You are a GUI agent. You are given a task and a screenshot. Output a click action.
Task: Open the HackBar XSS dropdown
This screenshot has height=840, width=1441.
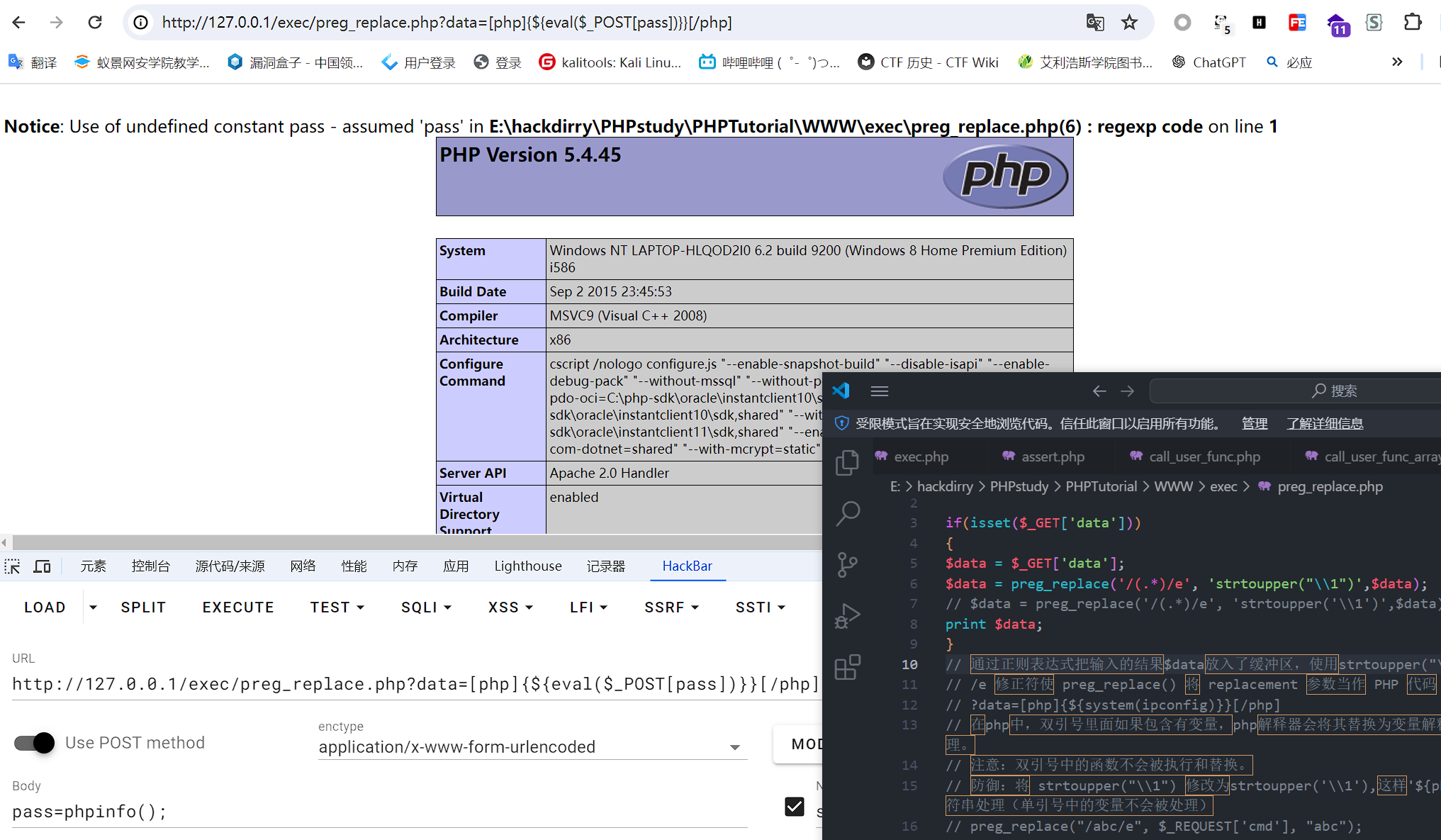(510, 607)
